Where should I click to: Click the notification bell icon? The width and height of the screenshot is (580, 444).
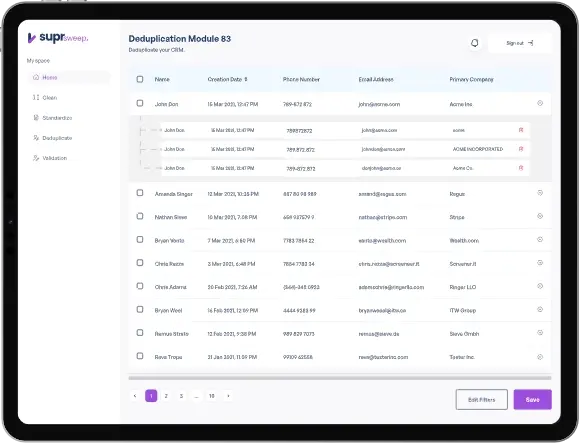click(475, 43)
